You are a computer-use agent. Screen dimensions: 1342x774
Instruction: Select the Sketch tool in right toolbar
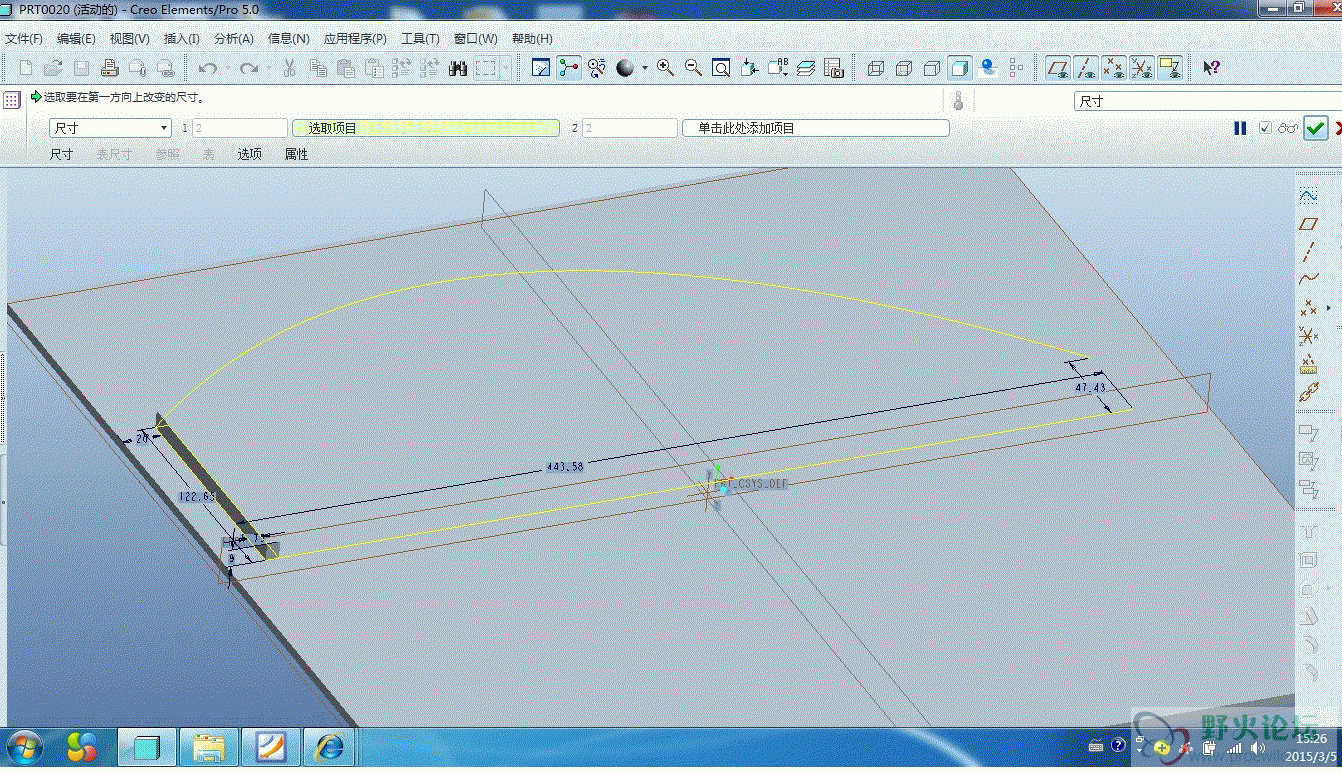point(1308,195)
